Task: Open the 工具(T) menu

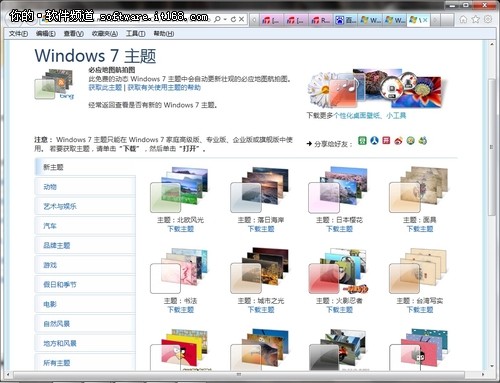Action: pos(135,34)
